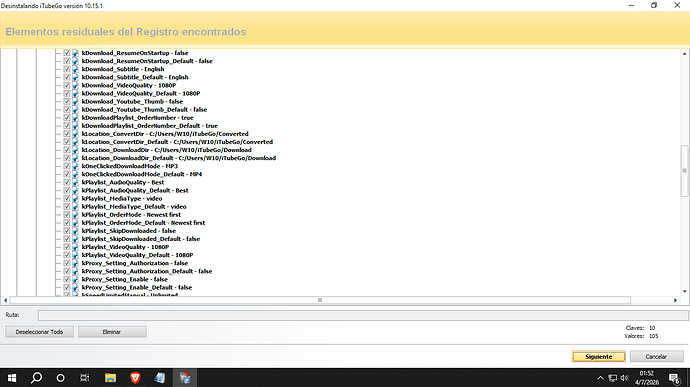Click the Deseleccionar Todo button
690x387 pixels.
(x=40, y=332)
